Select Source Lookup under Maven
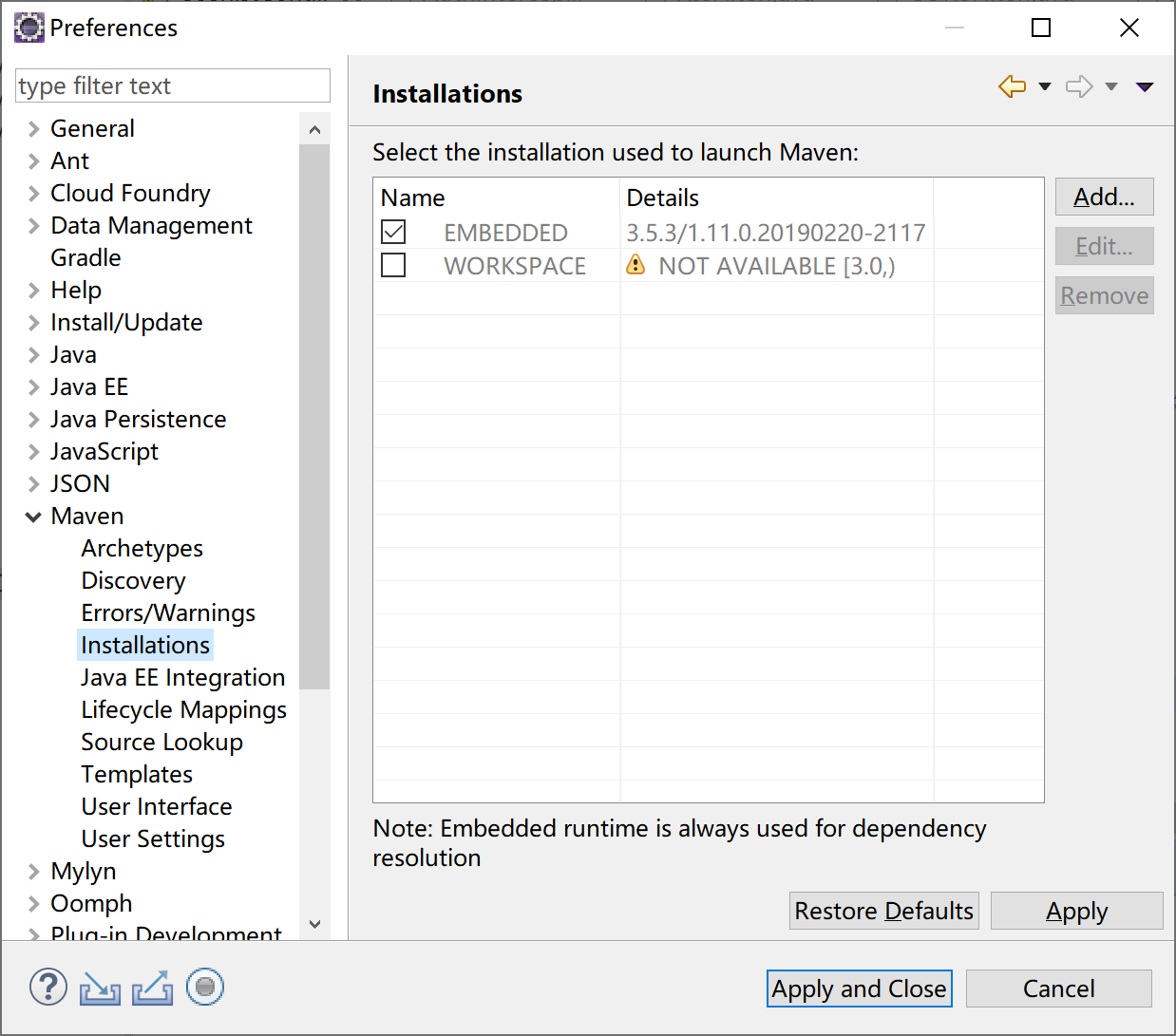Image resolution: width=1176 pixels, height=1036 pixels. coord(162,743)
